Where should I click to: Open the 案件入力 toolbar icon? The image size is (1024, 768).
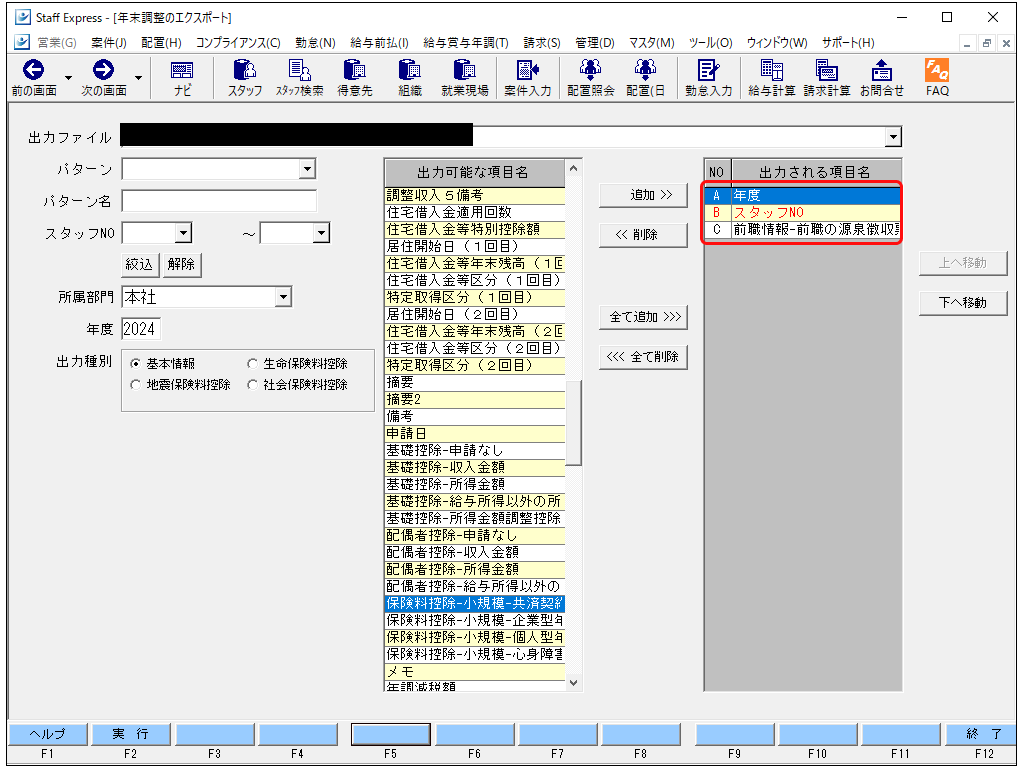[x=528, y=70]
